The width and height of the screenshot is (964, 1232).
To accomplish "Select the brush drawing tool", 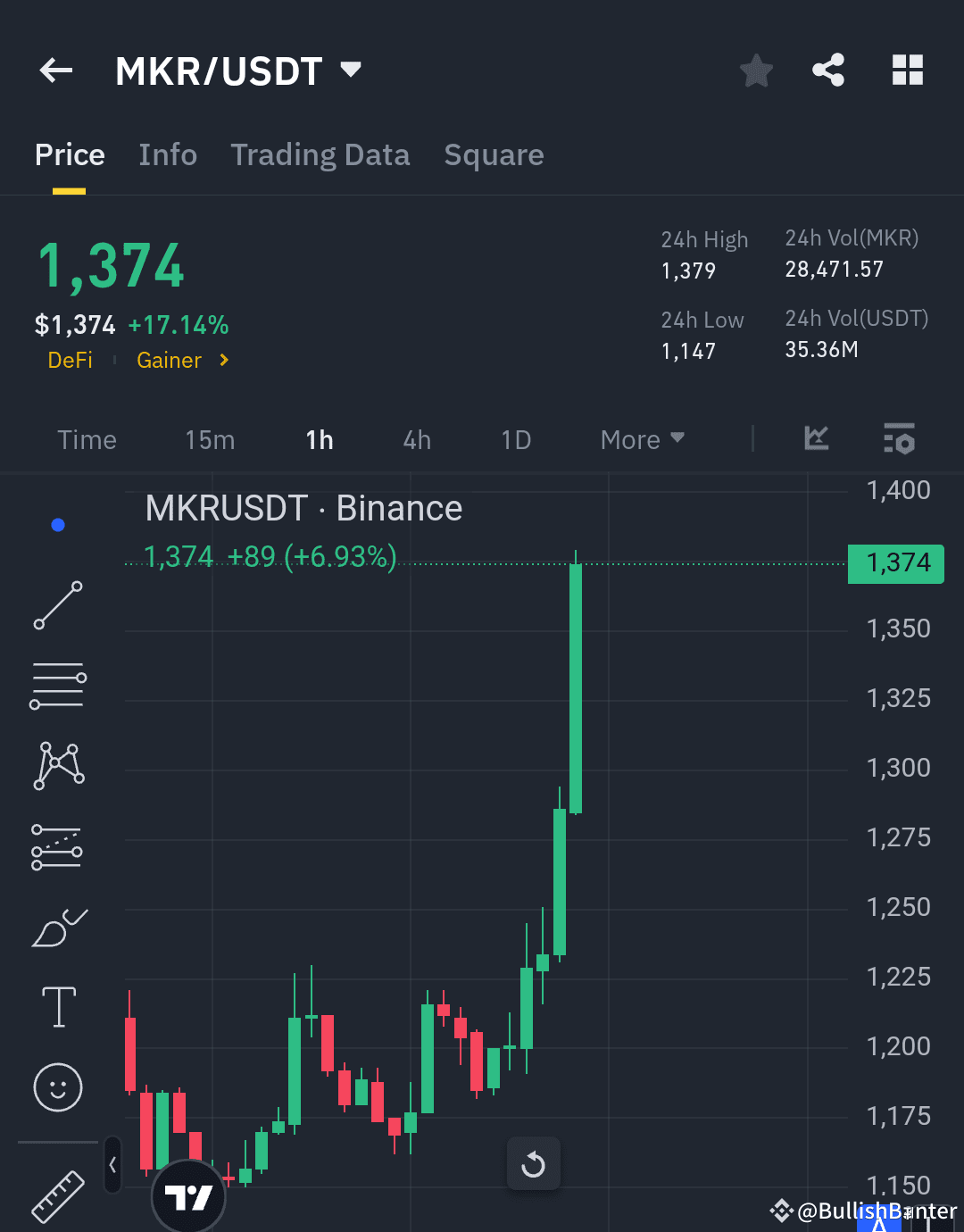I will 57,927.
